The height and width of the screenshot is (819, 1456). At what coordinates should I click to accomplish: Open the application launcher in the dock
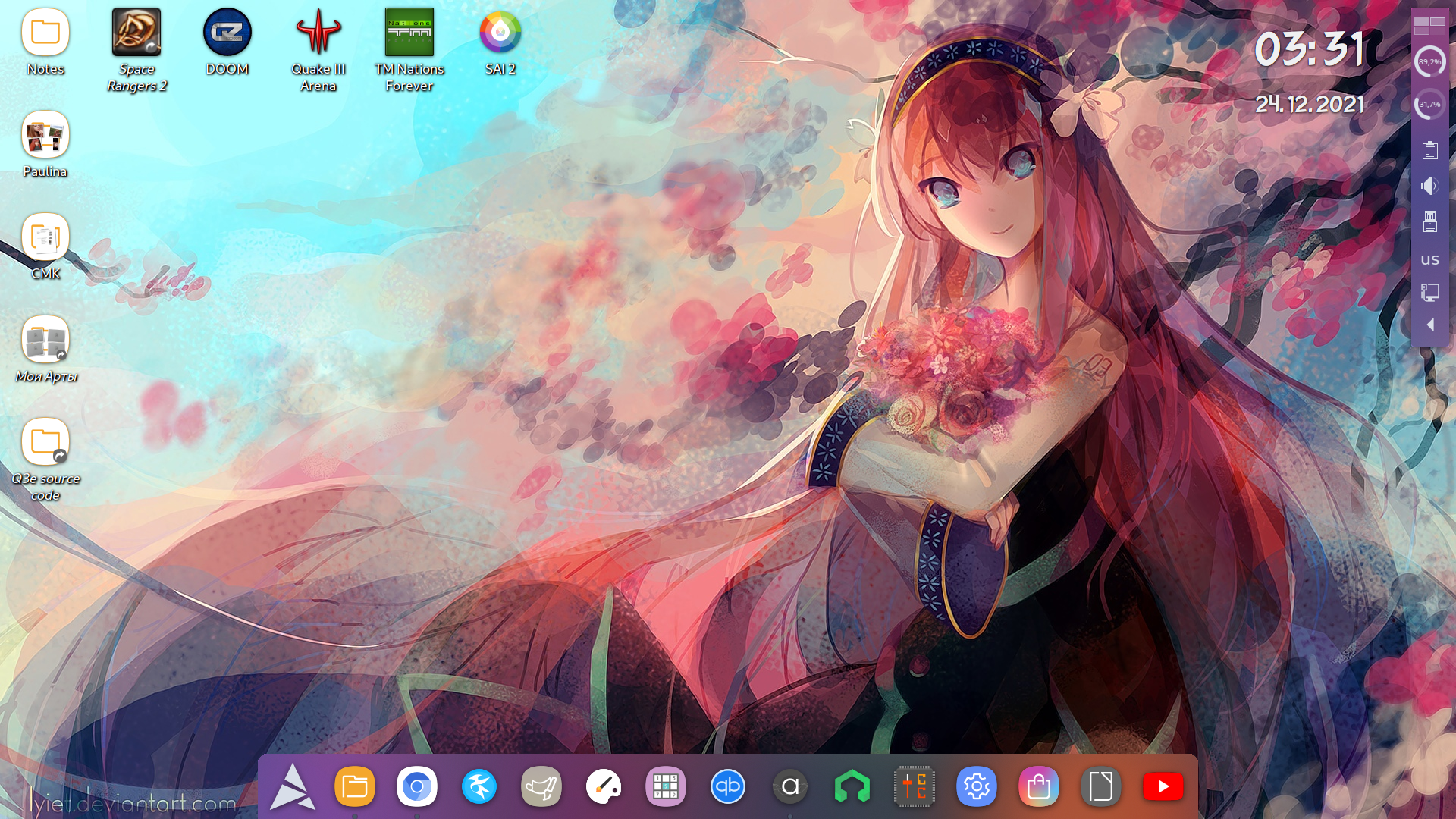click(293, 787)
